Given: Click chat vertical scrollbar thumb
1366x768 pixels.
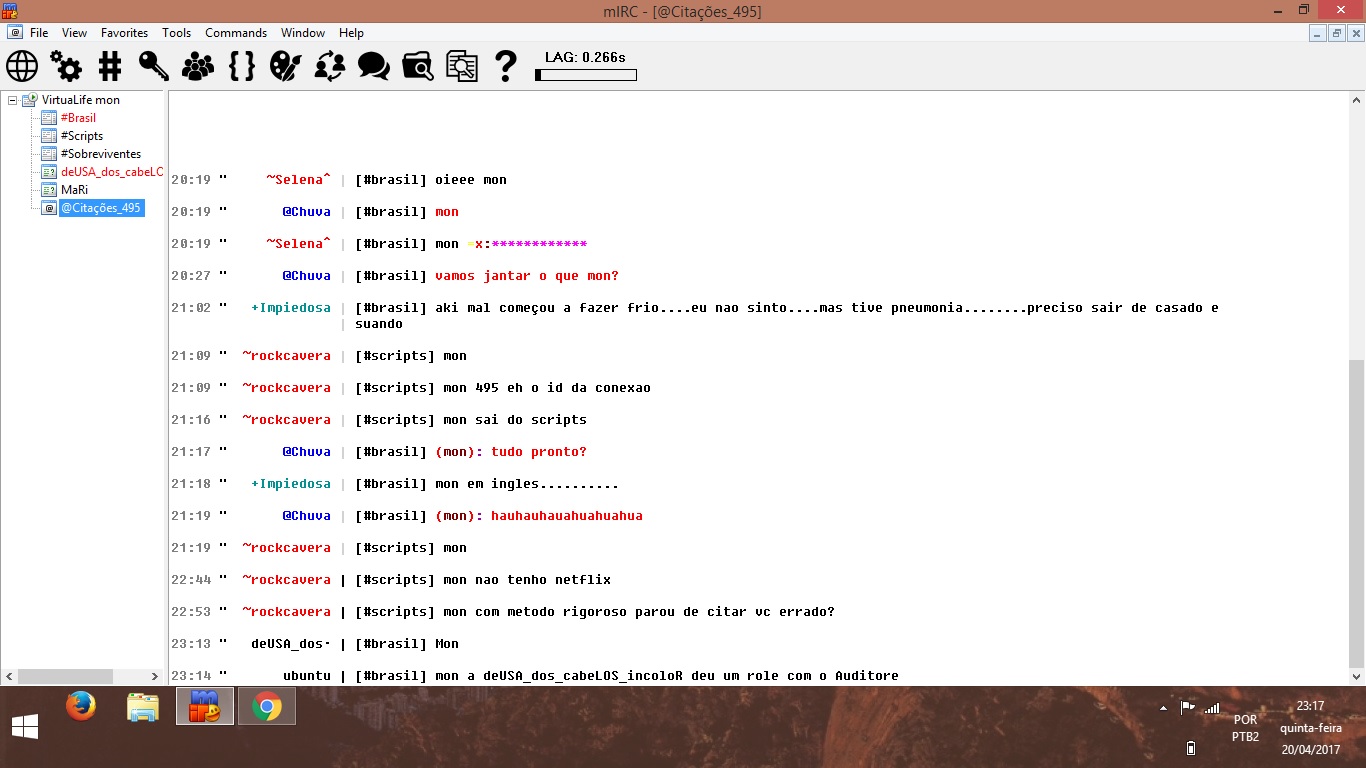Looking at the screenshot, I should pyautogui.click(x=1357, y=515).
